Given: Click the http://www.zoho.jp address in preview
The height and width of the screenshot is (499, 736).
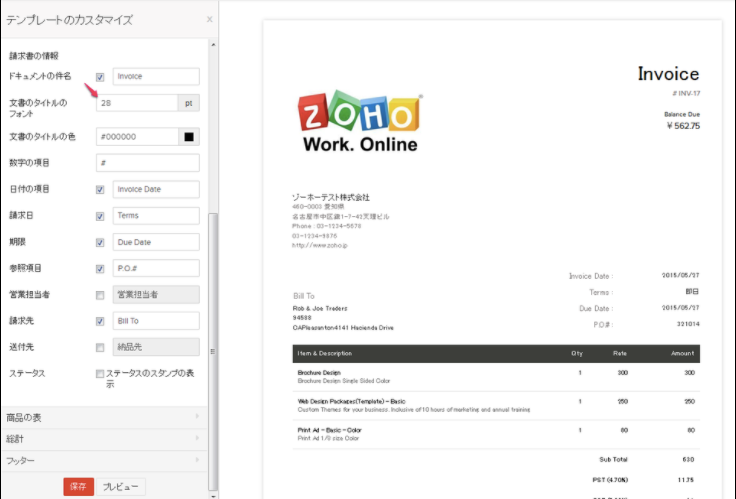Looking at the screenshot, I should [x=320, y=245].
